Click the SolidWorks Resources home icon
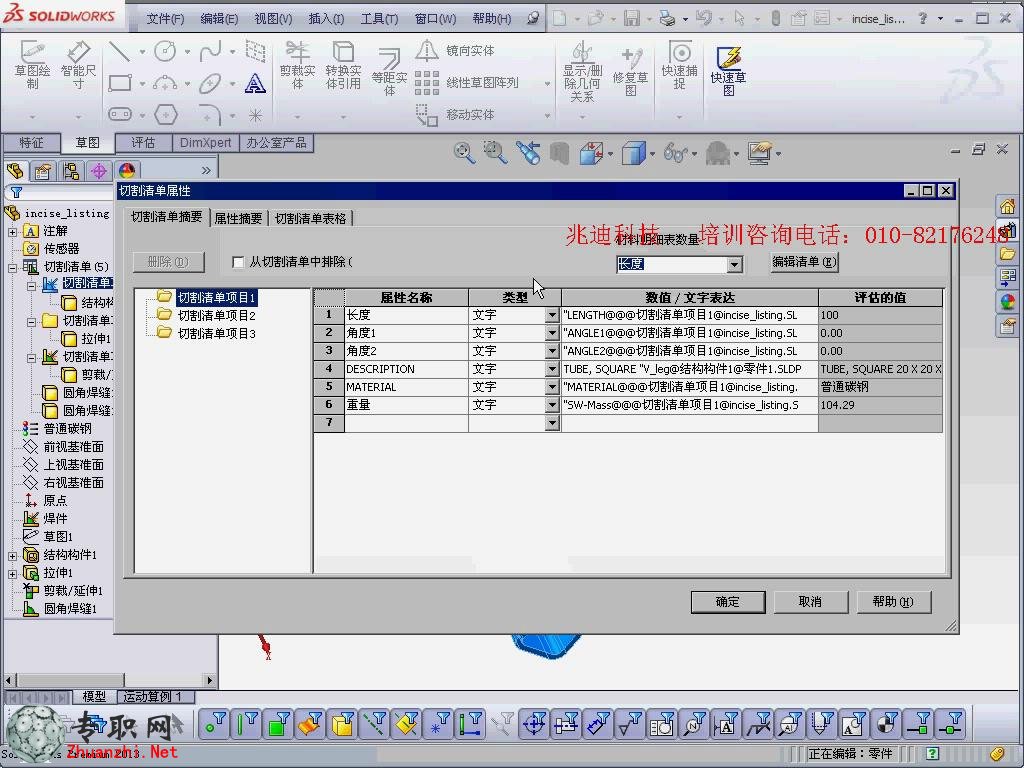The image size is (1024, 768). 1007,207
